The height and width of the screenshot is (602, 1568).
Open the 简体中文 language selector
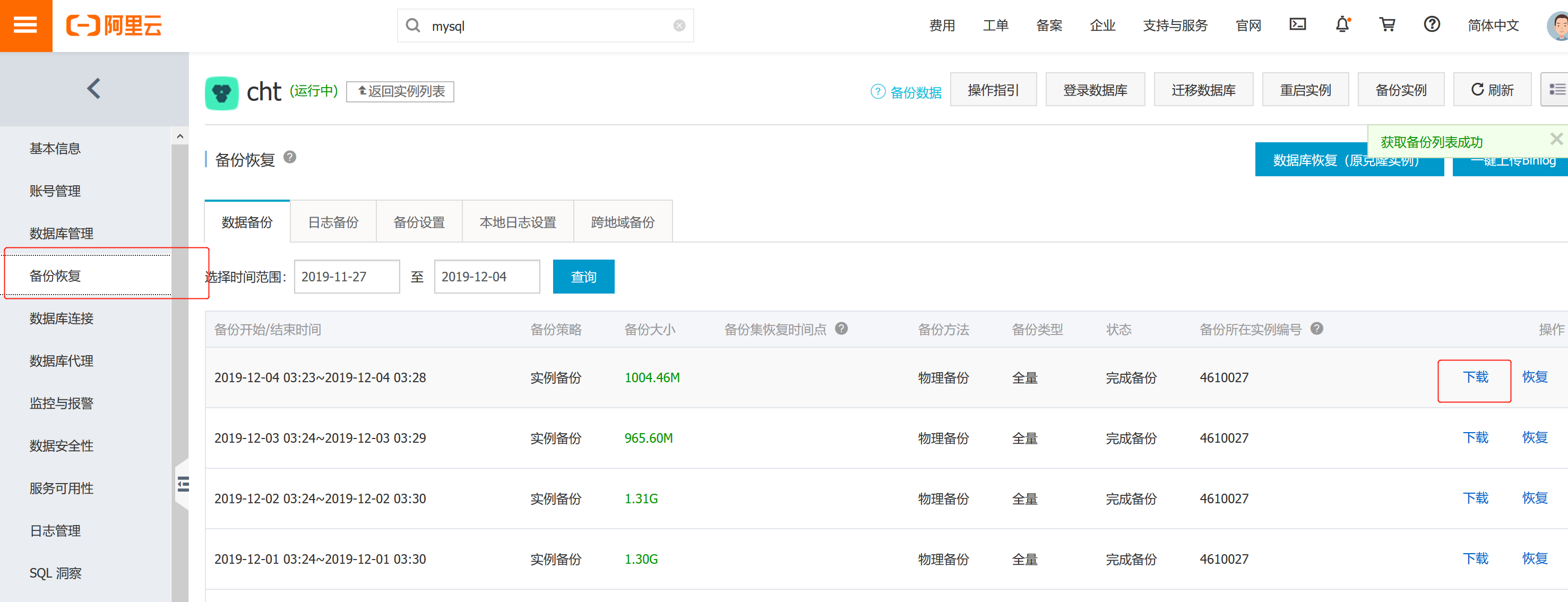point(1493,25)
